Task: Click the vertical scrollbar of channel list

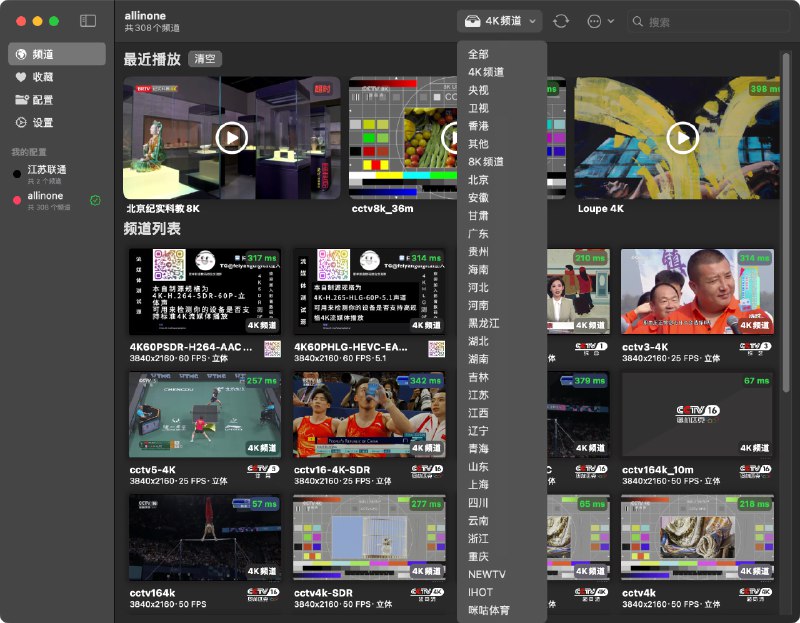Action: [x=786, y=222]
